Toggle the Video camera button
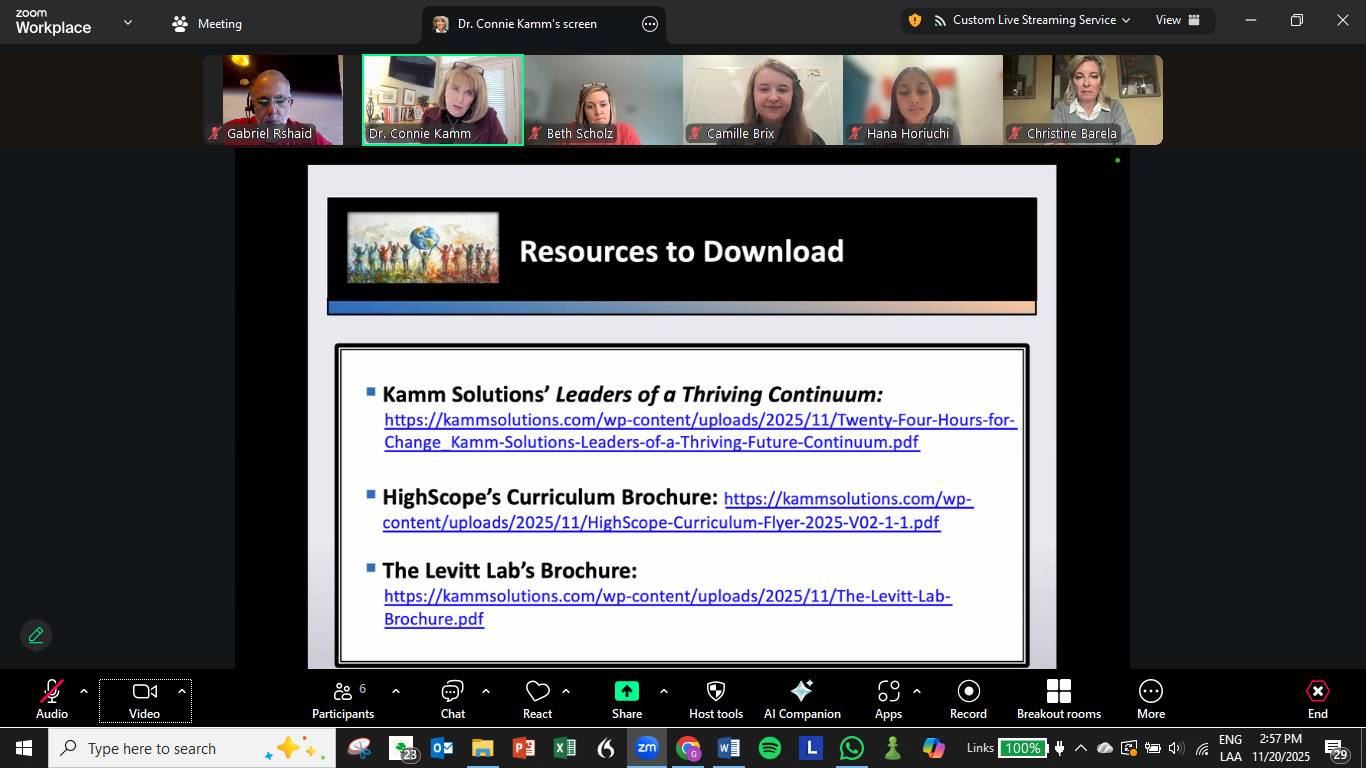 point(144,699)
